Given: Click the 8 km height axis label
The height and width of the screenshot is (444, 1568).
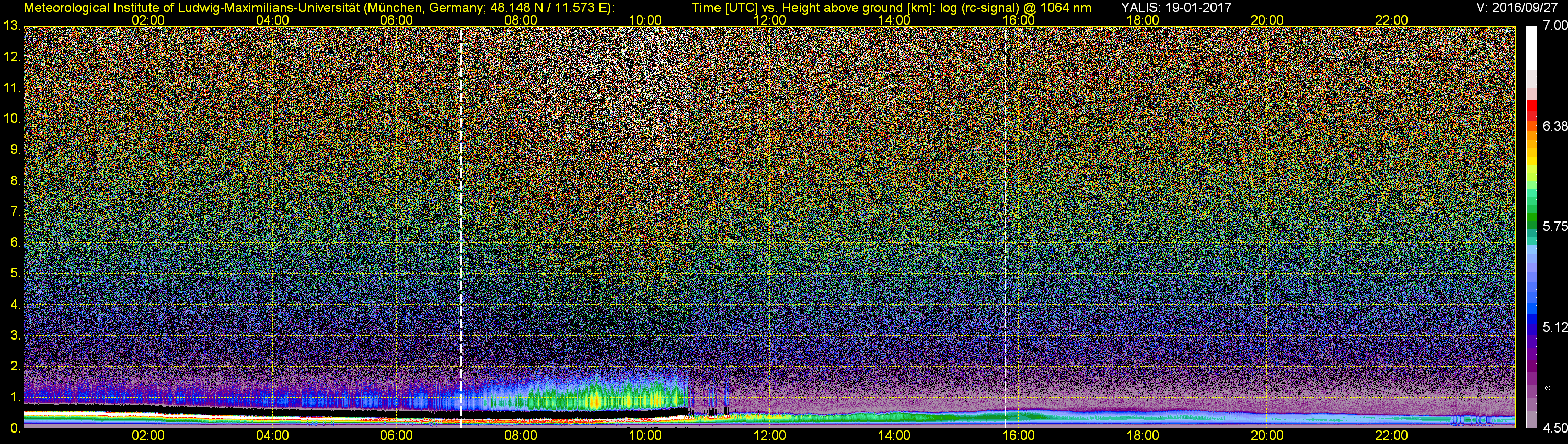Looking at the screenshot, I should click(x=15, y=181).
